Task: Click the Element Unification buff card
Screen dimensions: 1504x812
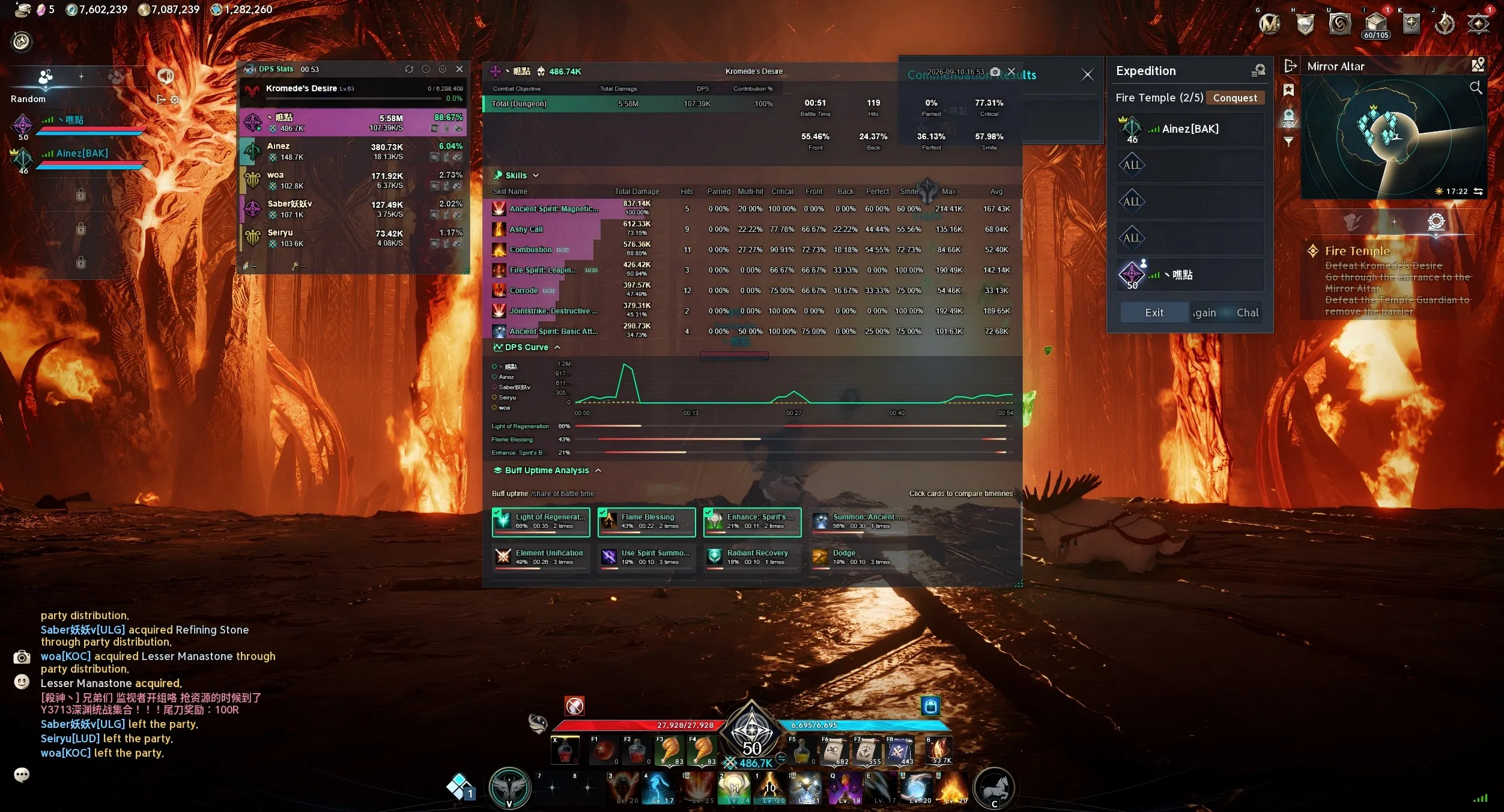Action: pos(541,558)
